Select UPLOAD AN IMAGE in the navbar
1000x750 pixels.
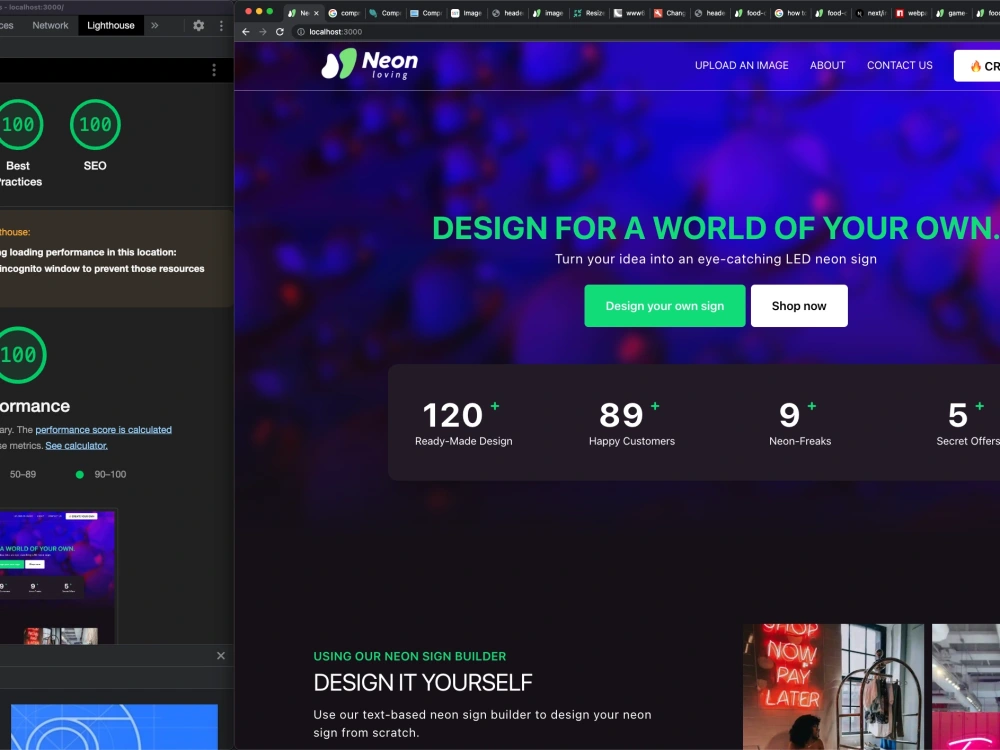(x=741, y=65)
